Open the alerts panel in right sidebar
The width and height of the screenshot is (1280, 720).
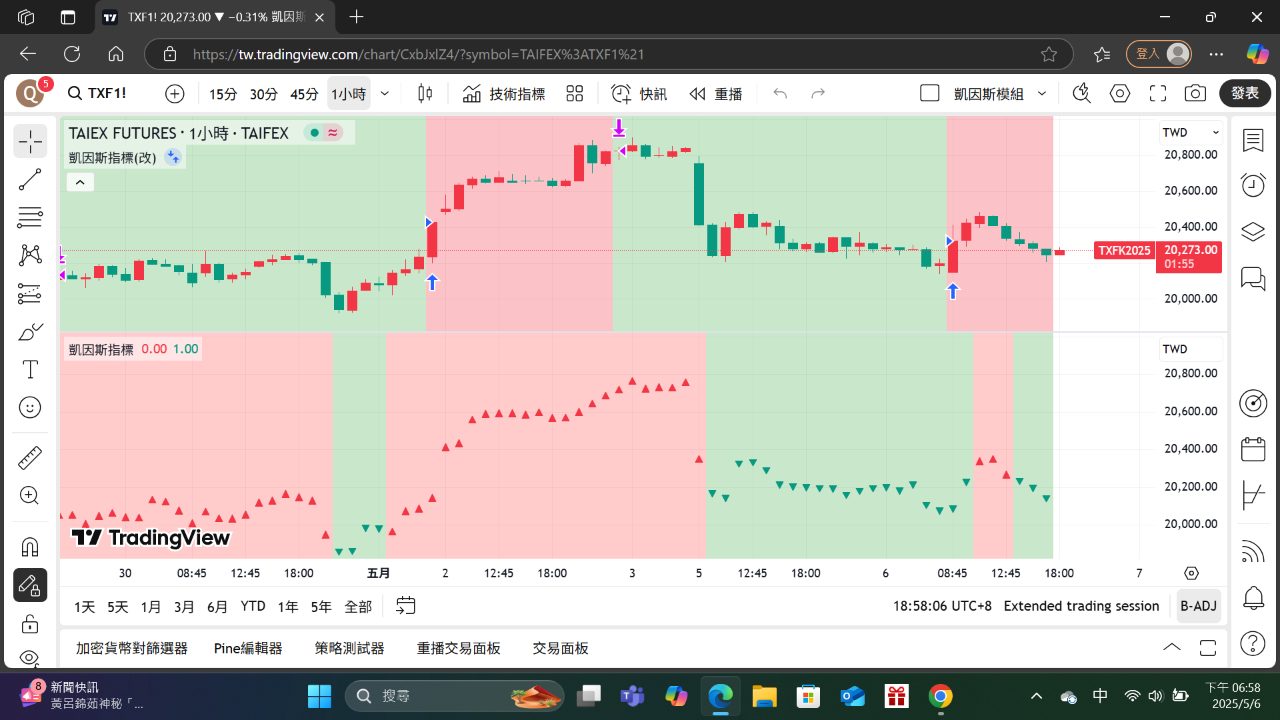tap(1253, 185)
